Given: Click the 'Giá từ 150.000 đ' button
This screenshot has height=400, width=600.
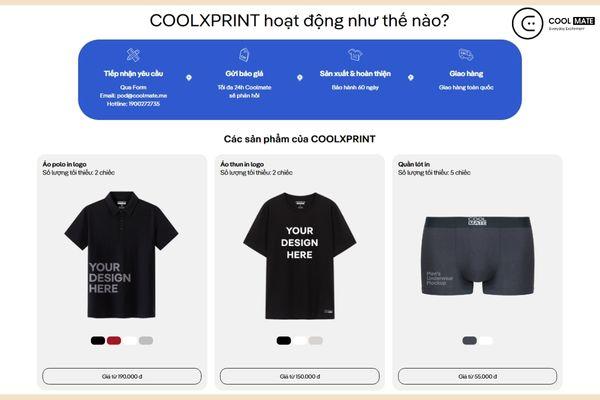Looking at the screenshot, I should 300,376.
